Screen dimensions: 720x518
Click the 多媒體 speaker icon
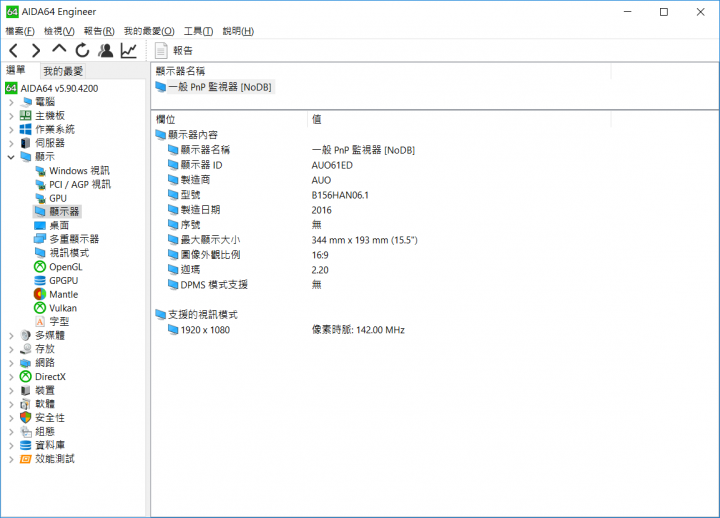(x=26, y=335)
